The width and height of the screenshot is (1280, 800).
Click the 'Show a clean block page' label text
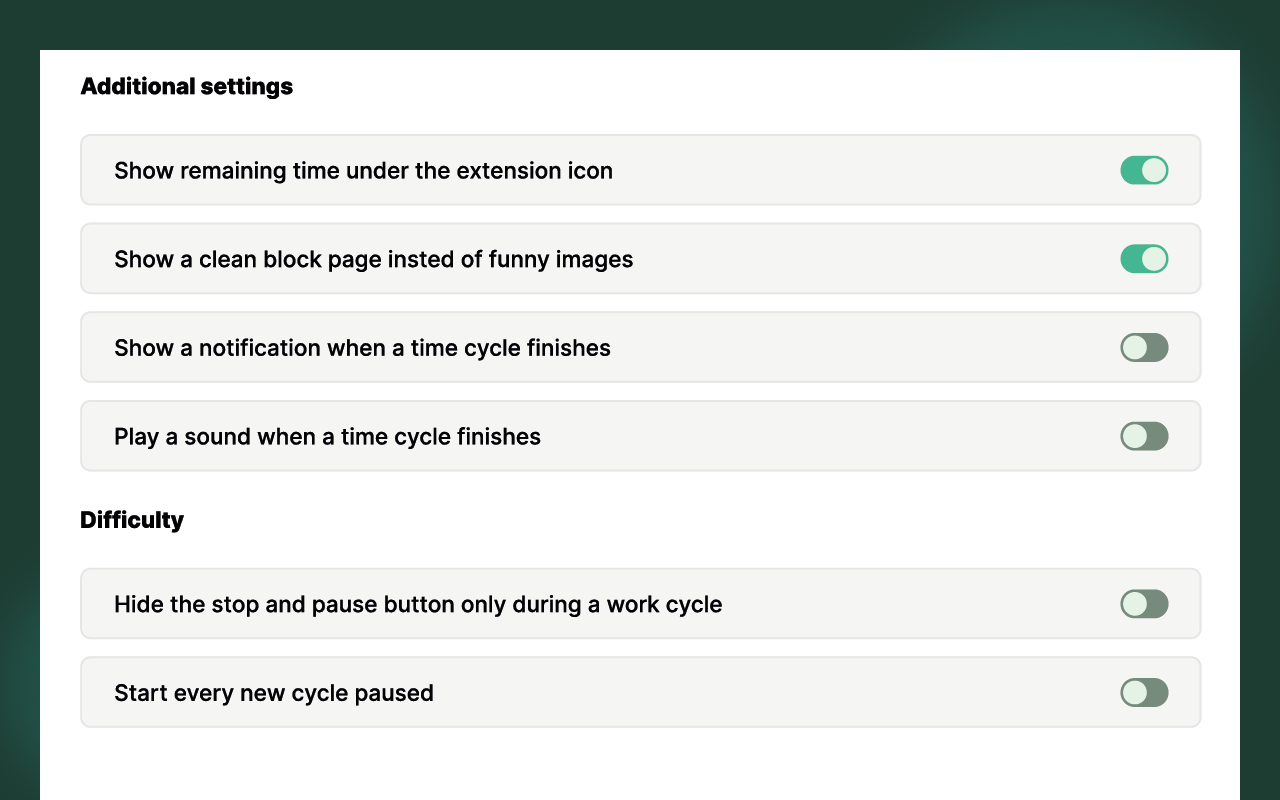(373, 260)
